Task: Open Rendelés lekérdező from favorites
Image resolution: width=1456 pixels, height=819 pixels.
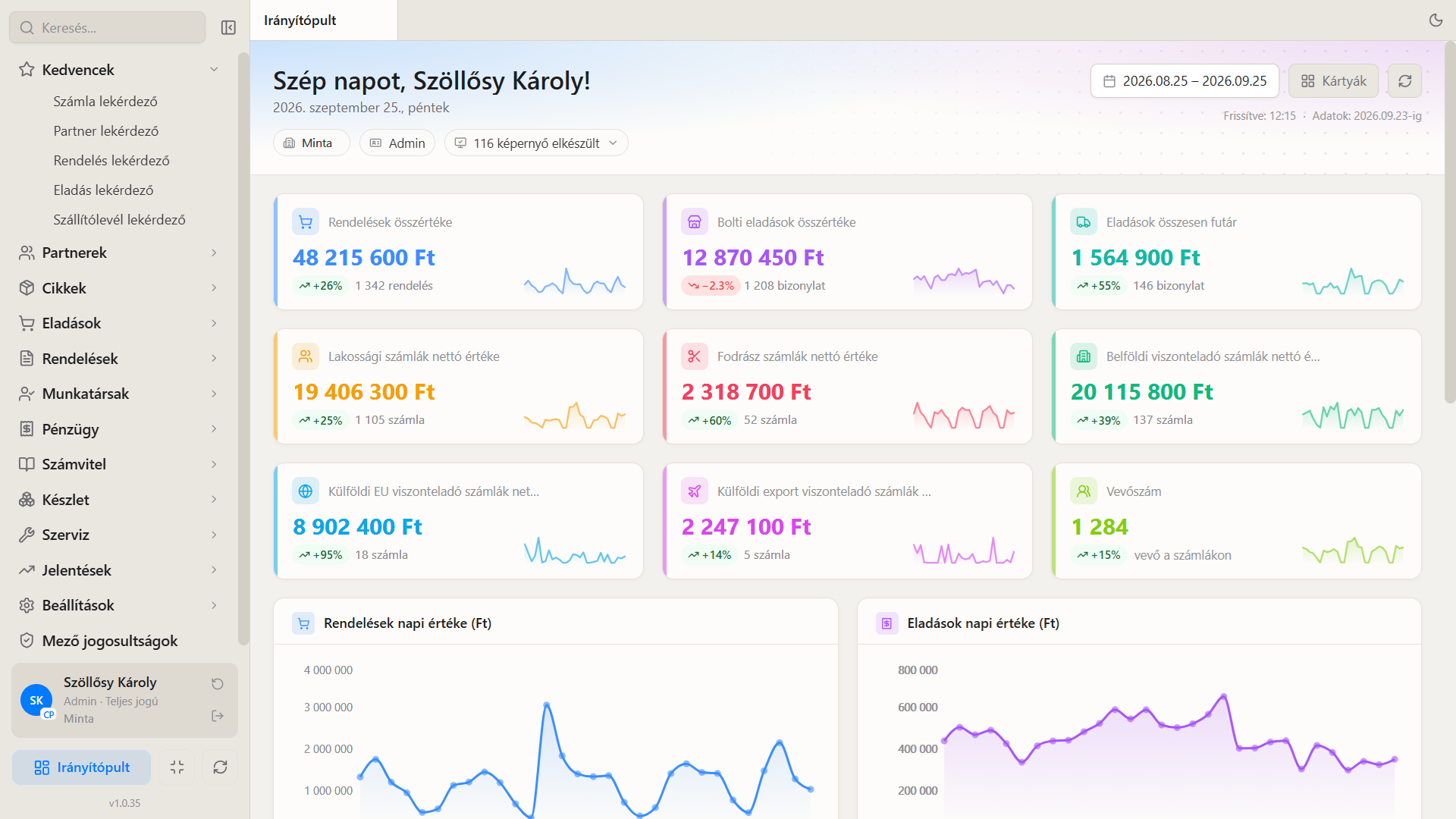Action: coord(111,161)
